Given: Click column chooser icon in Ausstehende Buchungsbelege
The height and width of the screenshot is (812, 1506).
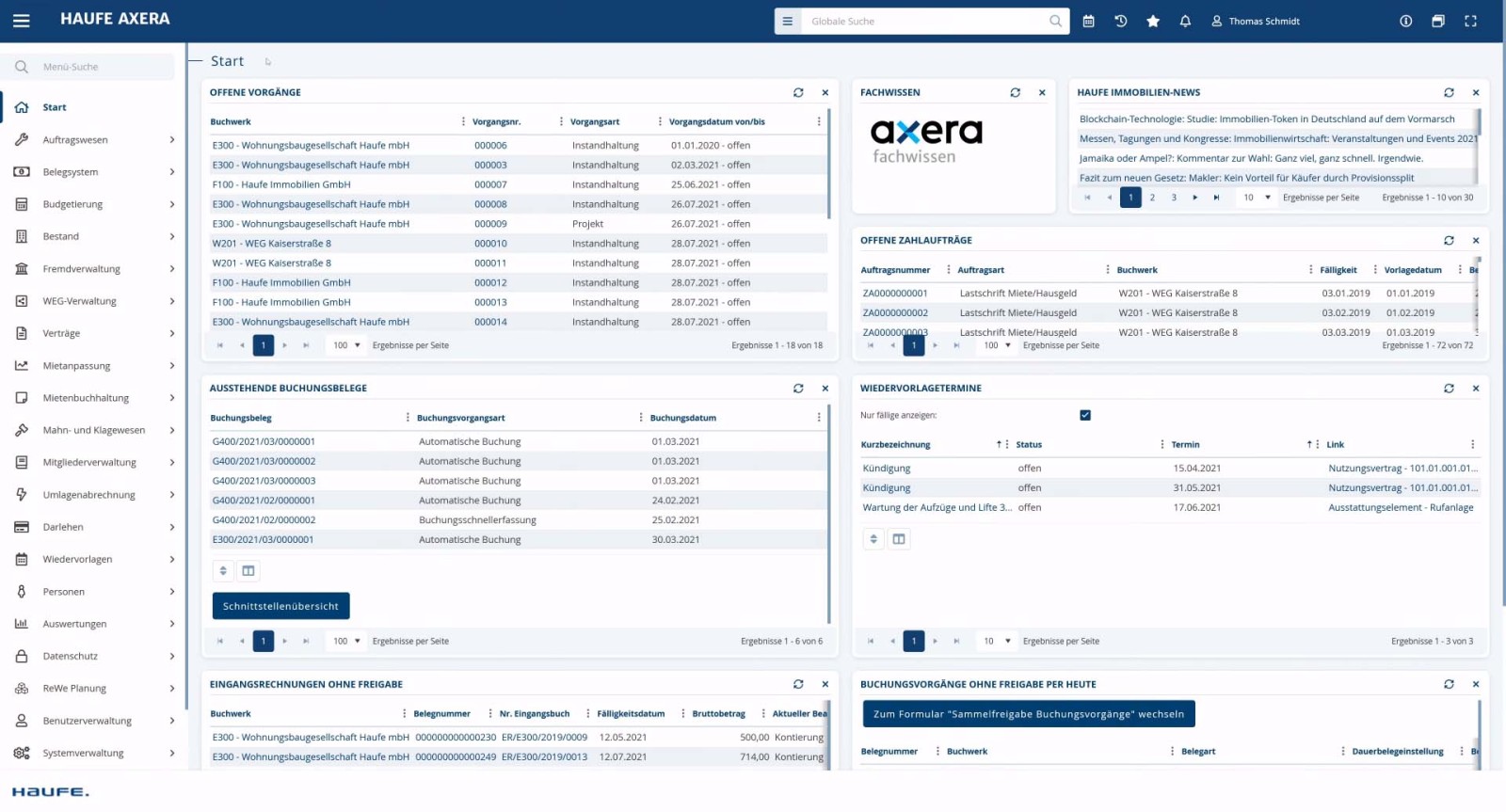Looking at the screenshot, I should (x=248, y=571).
